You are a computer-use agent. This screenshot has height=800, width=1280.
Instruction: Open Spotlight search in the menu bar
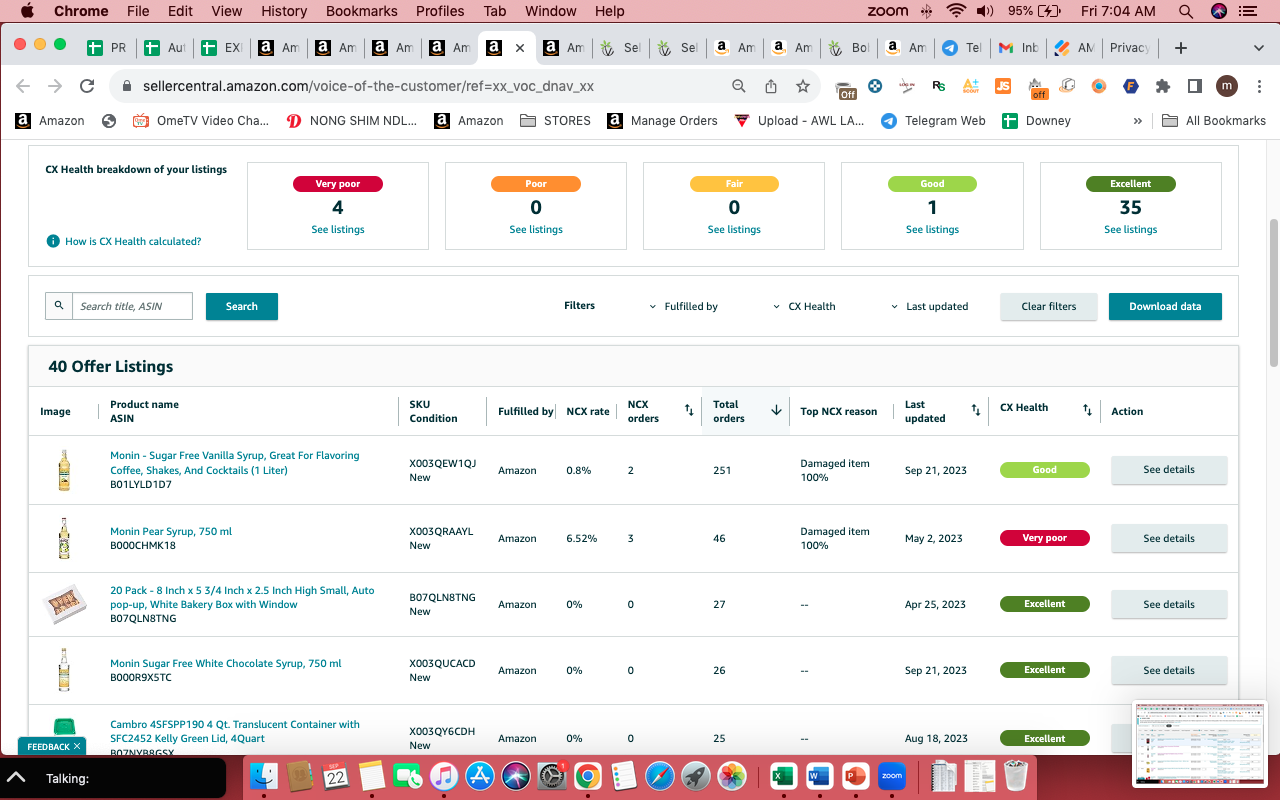pyautogui.click(x=1186, y=11)
